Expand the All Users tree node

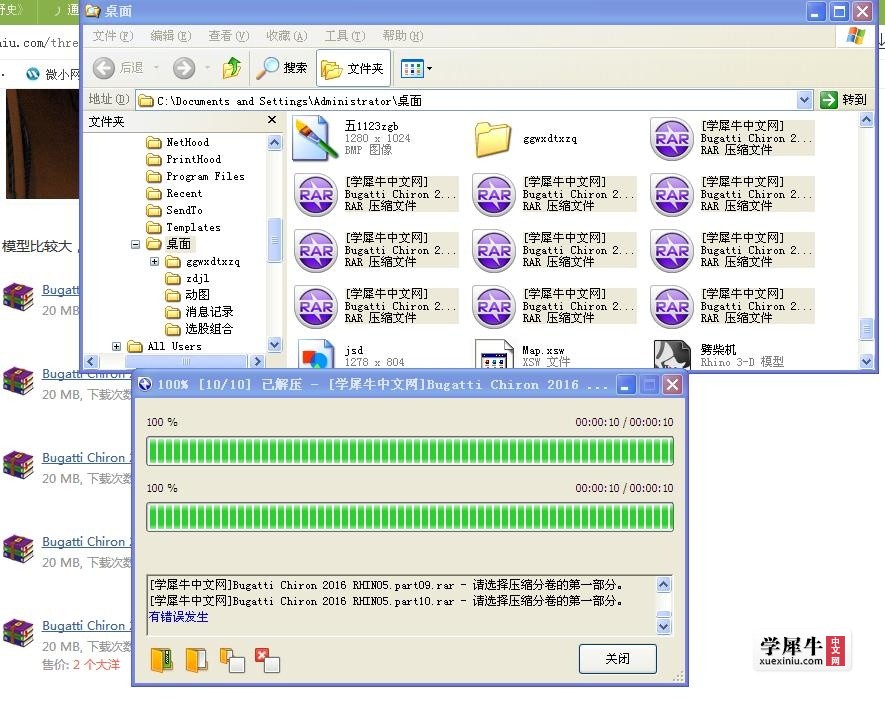click(116, 346)
